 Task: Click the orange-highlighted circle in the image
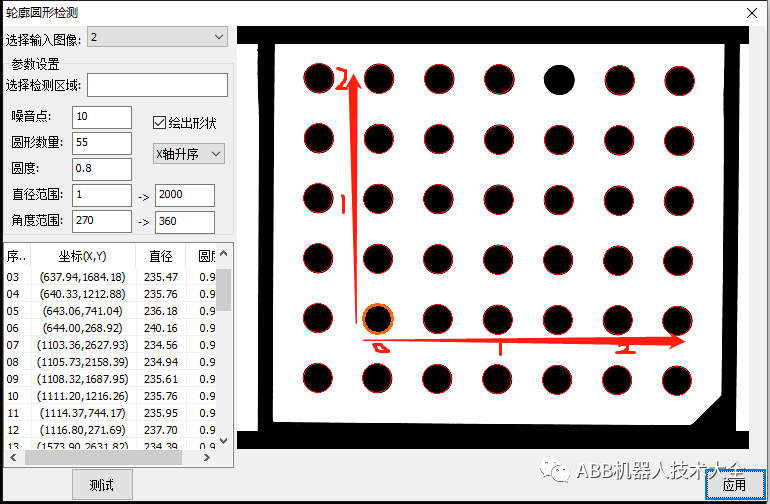click(378, 318)
